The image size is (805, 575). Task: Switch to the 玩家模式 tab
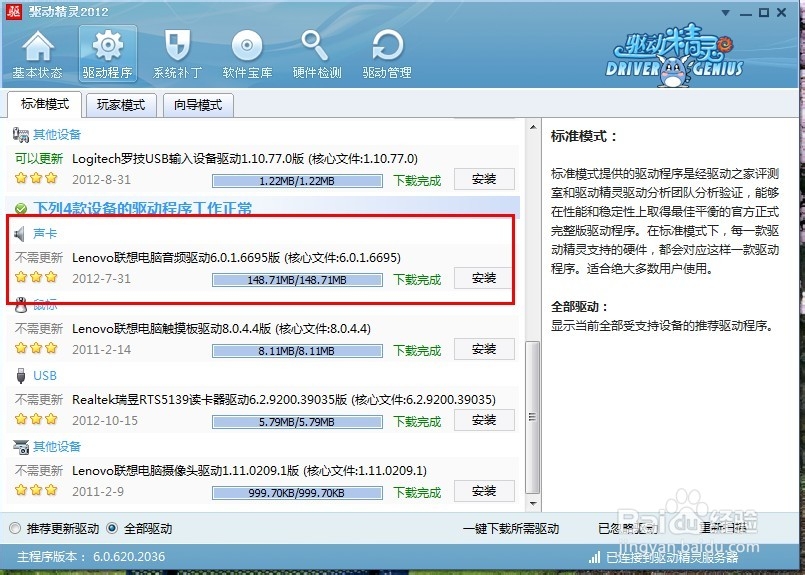click(121, 105)
